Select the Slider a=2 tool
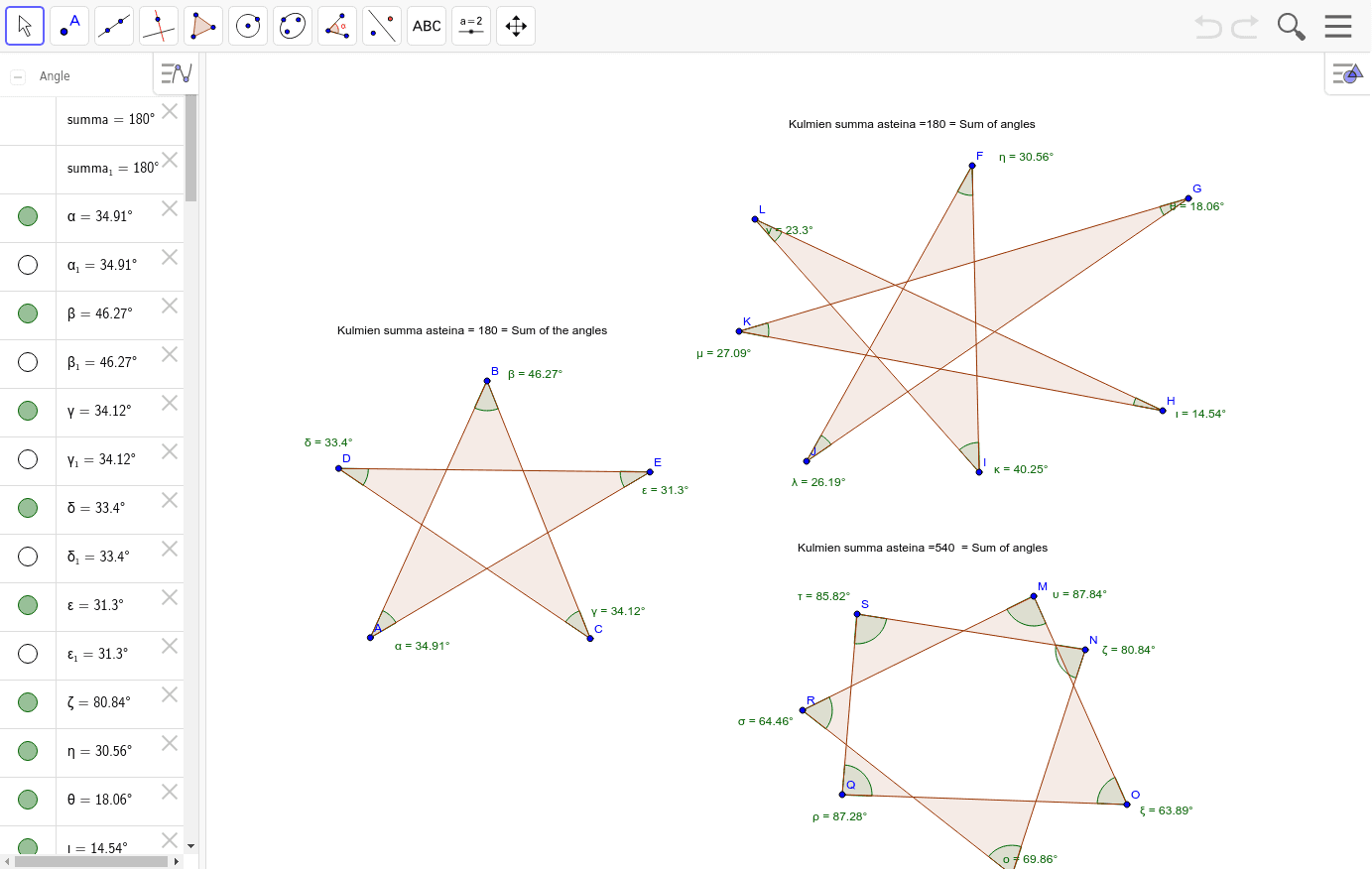Screen dimensions: 1372x871 471,26
